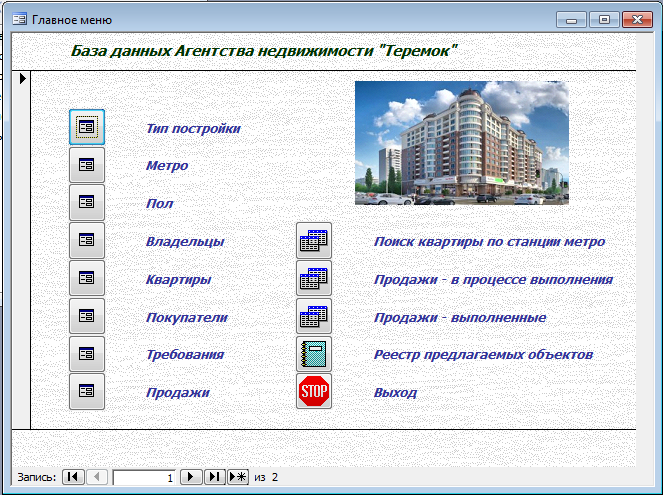This screenshot has height=495, width=663.
Task: Open the Реестр предлагаемых объектов report icon
Action: [x=314, y=354]
